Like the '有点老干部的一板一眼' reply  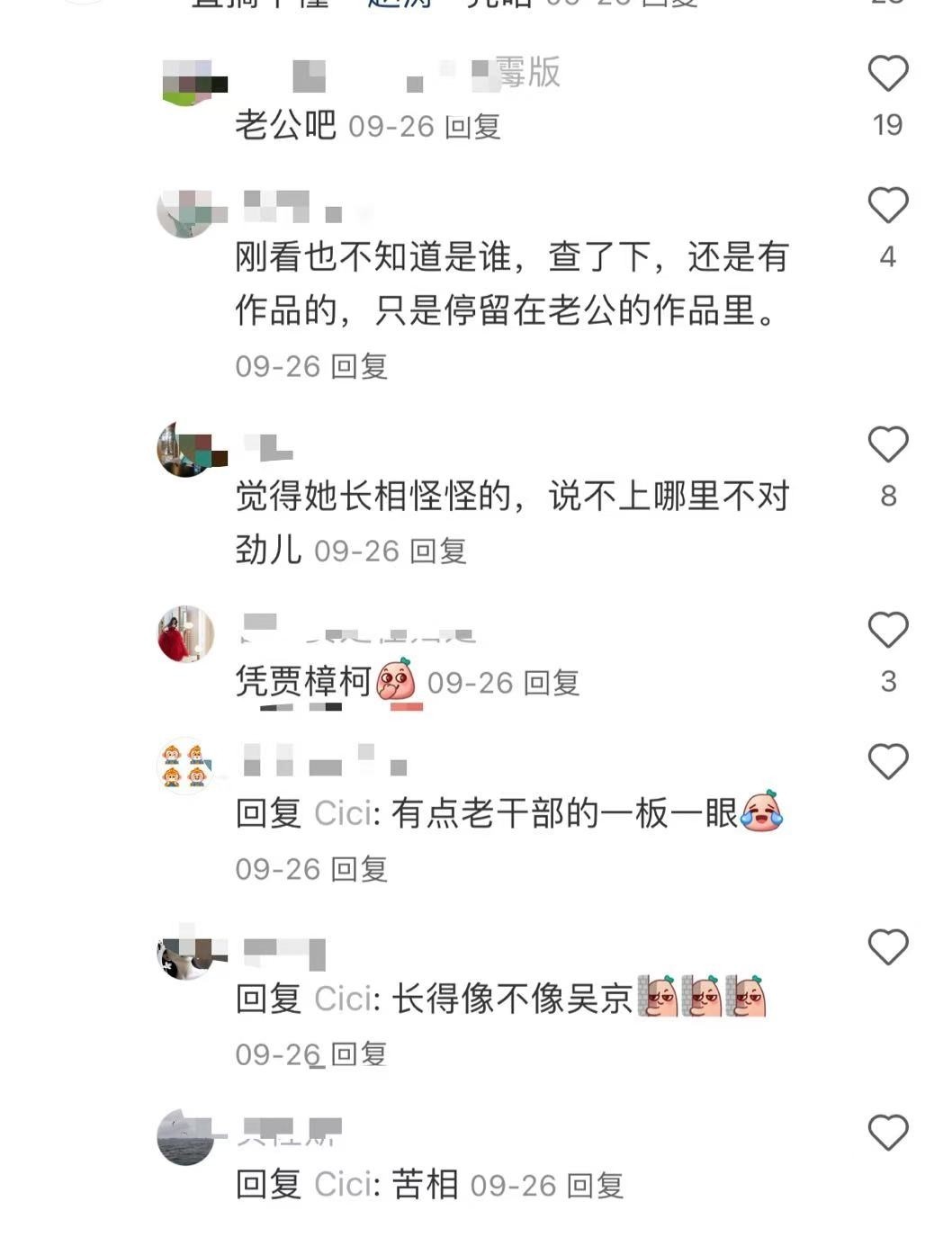pos(887,762)
